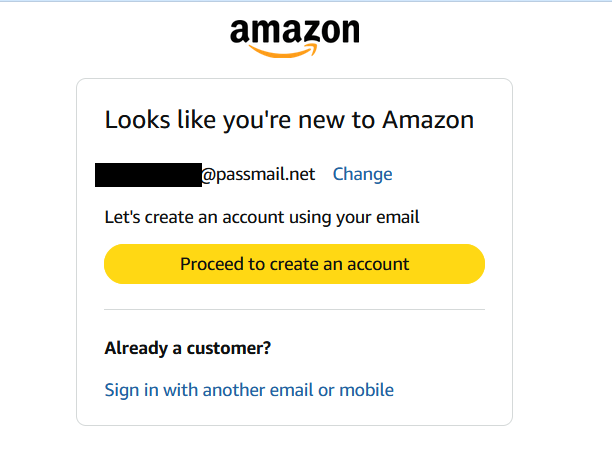
Task: Click the word Looks in the heading
Action: [134, 120]
